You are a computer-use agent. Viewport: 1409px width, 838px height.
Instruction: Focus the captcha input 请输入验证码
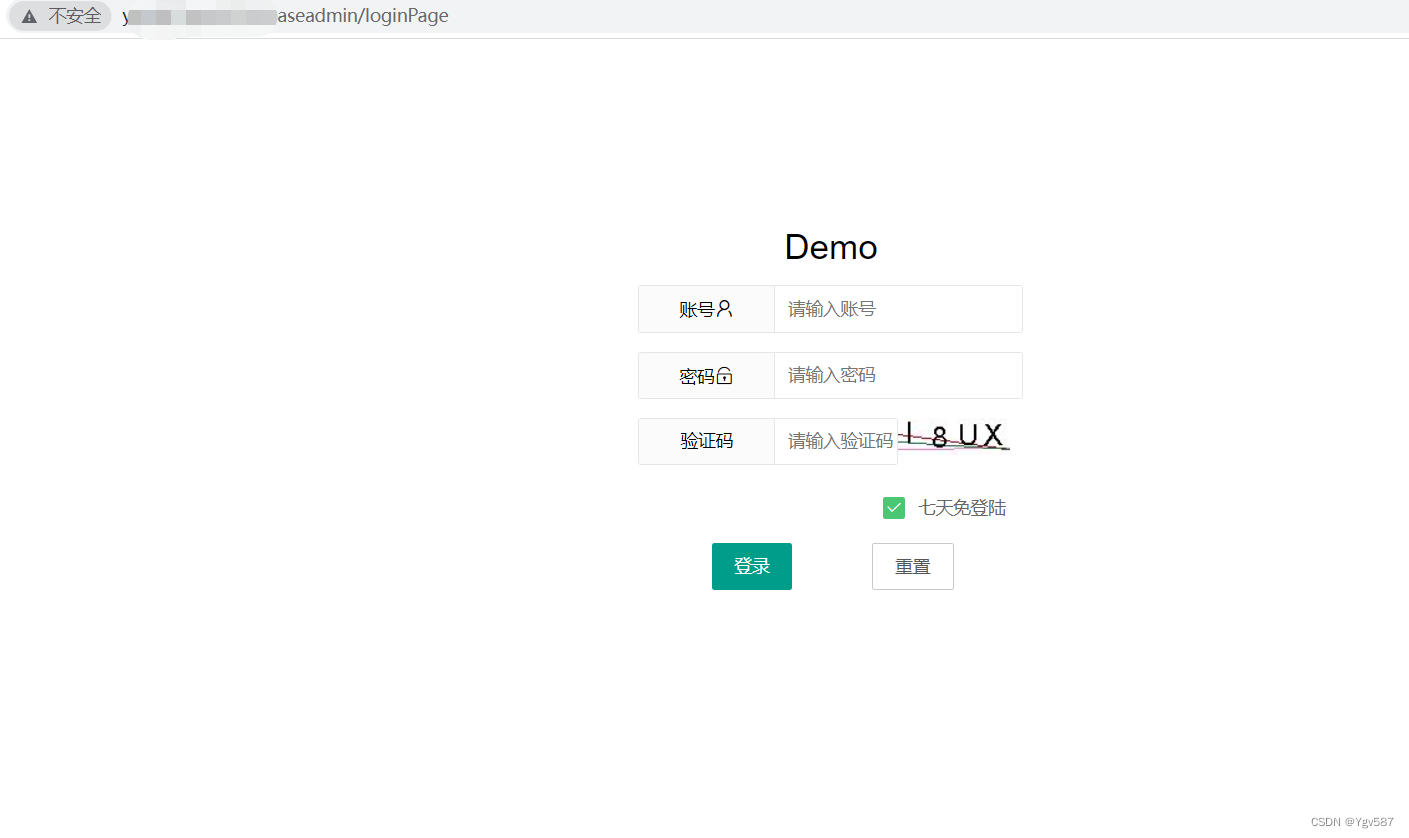pos(836,441)
